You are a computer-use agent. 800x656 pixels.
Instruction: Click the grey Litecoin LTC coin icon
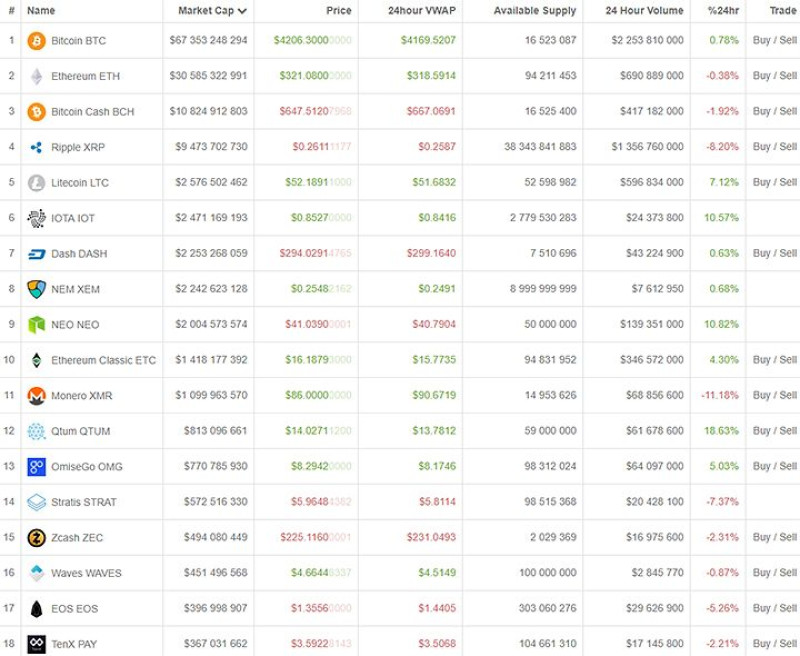[36, 183]
